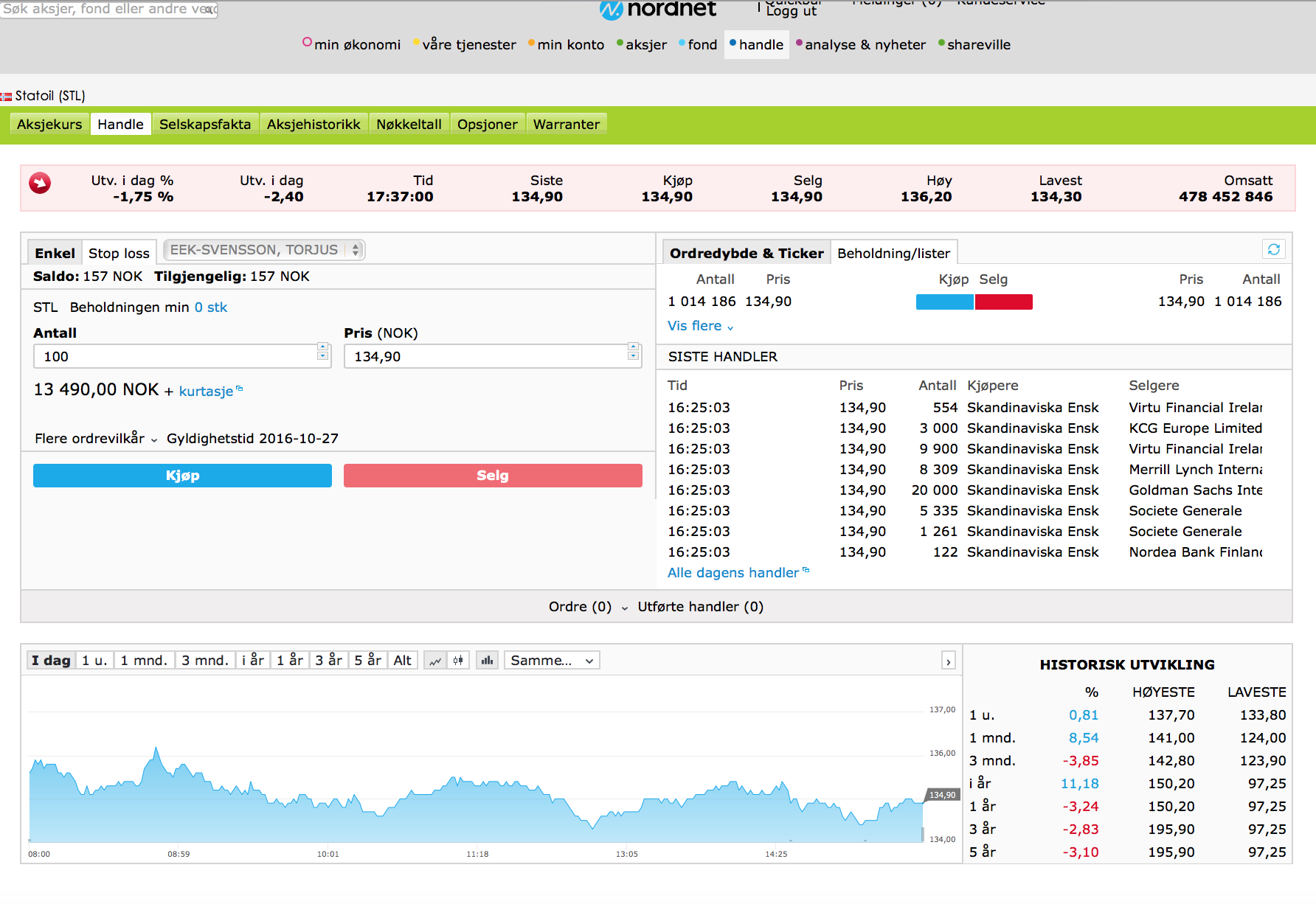Expand Vis flere order depth rows
The image size is (1316, 904).
(700, 326)
